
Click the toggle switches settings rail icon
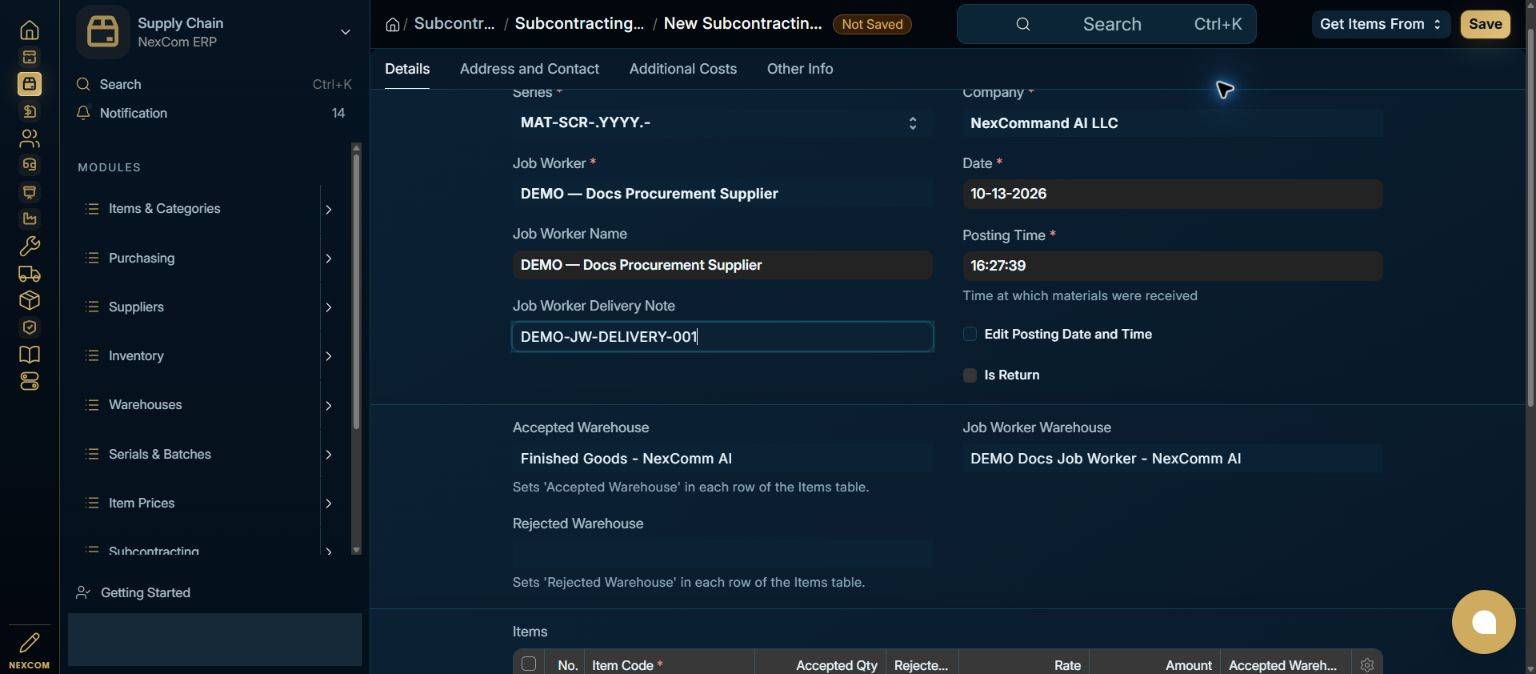point(29,381)
